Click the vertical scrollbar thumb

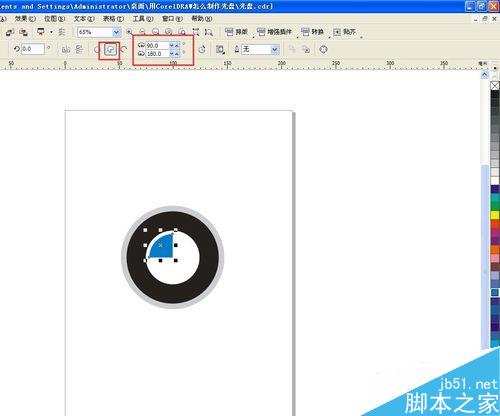[x=485, y=257]
